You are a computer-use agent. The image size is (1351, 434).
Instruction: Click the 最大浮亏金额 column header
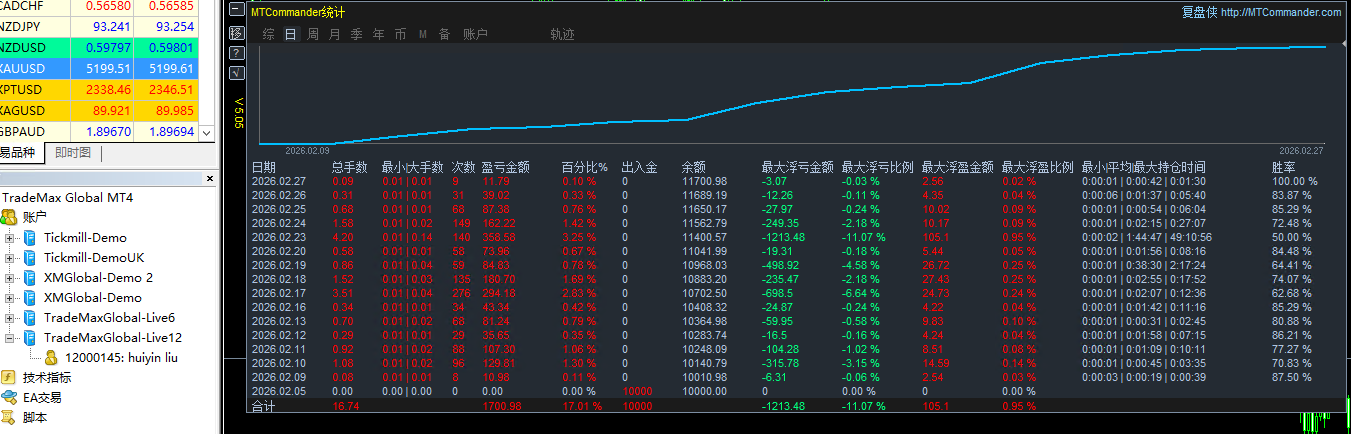tap(798, 167)
